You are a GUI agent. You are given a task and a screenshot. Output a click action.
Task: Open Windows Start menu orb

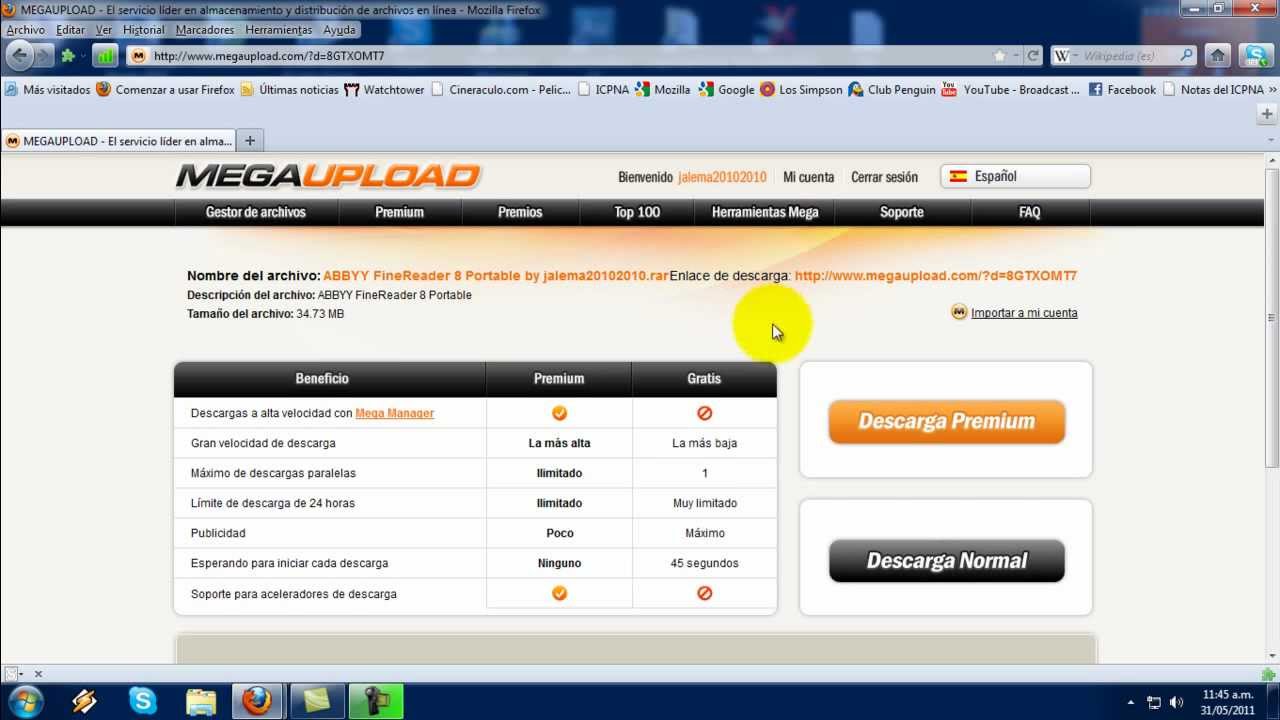[25, 700]
